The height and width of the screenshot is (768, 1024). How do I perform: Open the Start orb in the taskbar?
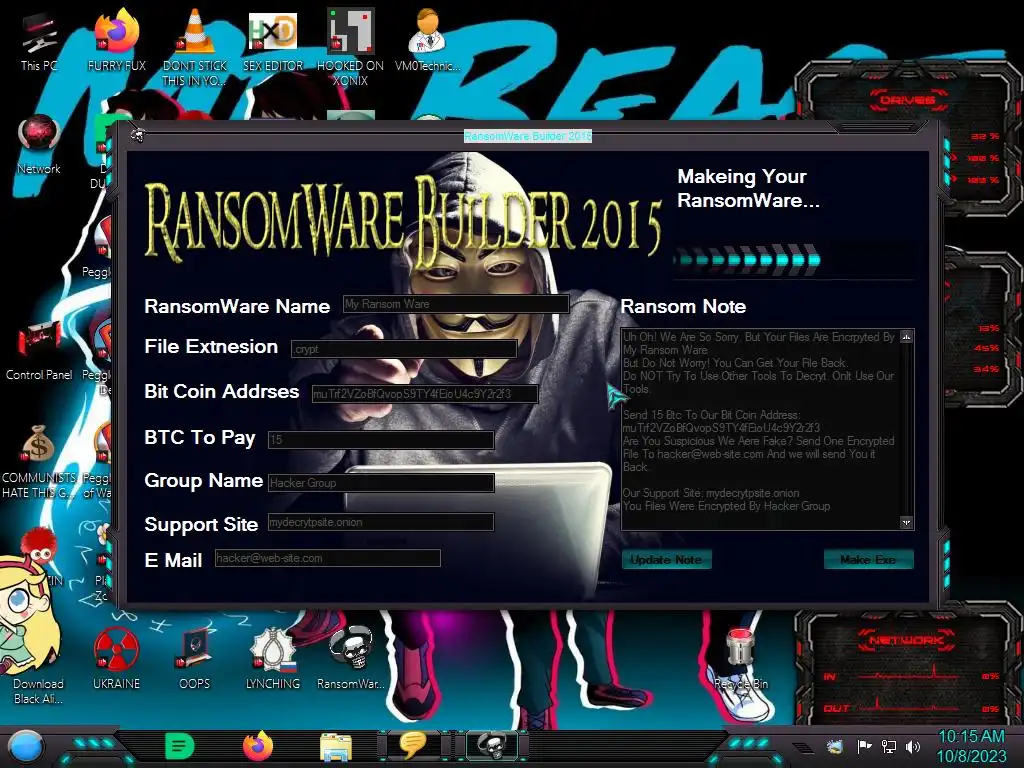coord(25,746)
